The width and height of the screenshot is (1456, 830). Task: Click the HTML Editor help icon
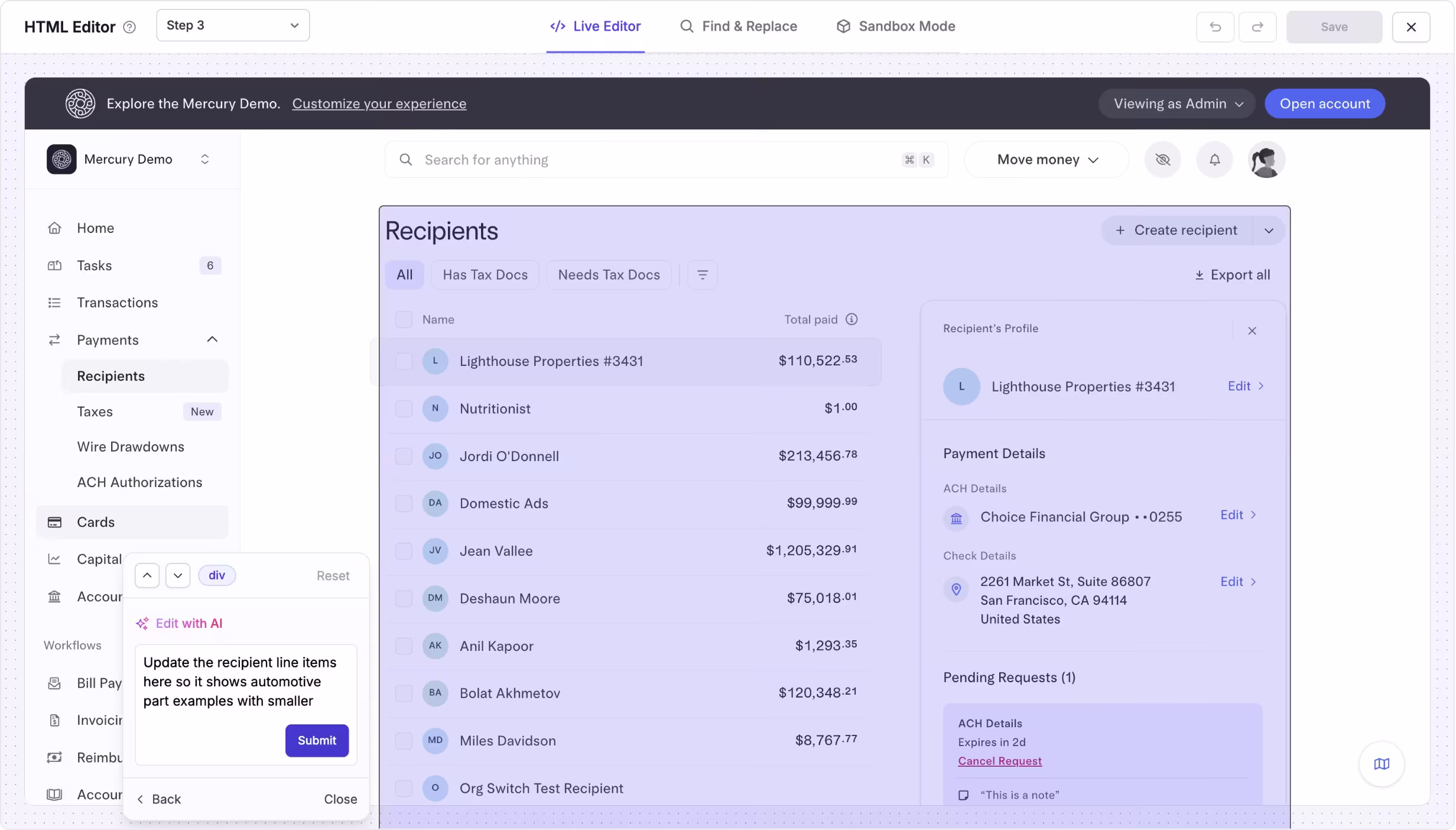[129, 27]
